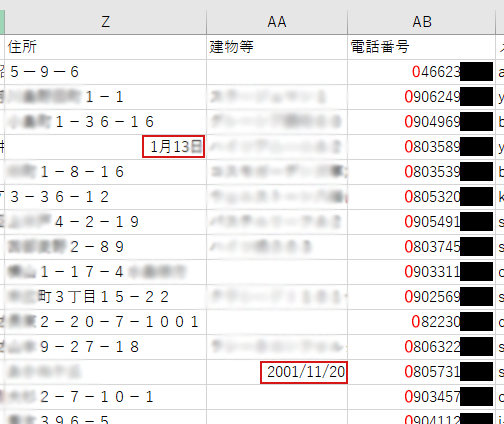Select phone cell starting 082230

tap(422, 322)
